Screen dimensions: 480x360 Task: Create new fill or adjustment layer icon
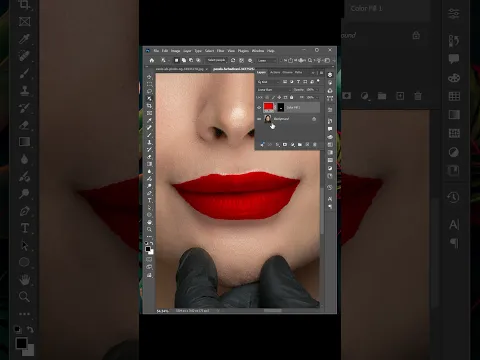point(293,145)
